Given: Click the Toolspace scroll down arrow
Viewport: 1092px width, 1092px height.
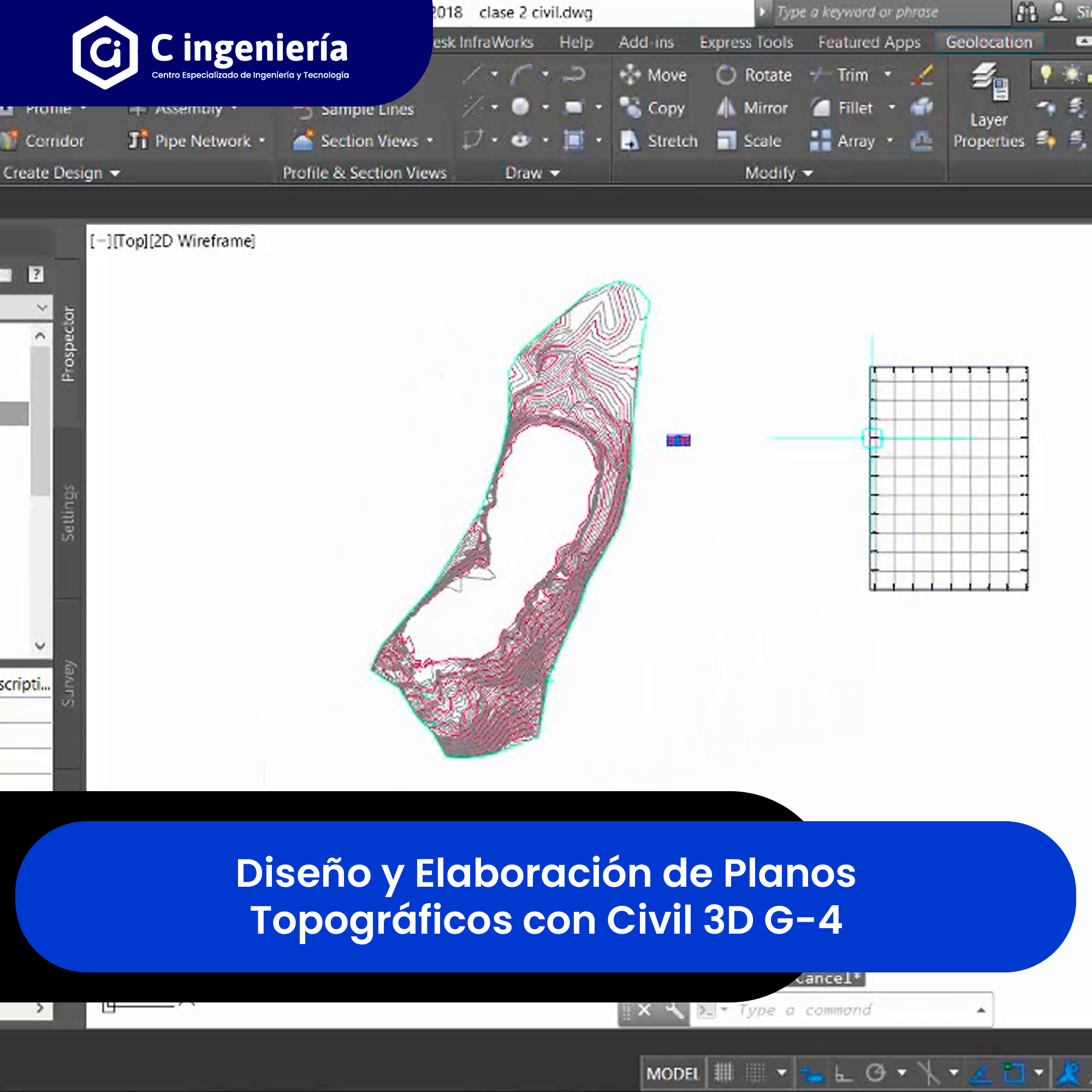Looking at the screenshot, I should click(x=40, y=645).
